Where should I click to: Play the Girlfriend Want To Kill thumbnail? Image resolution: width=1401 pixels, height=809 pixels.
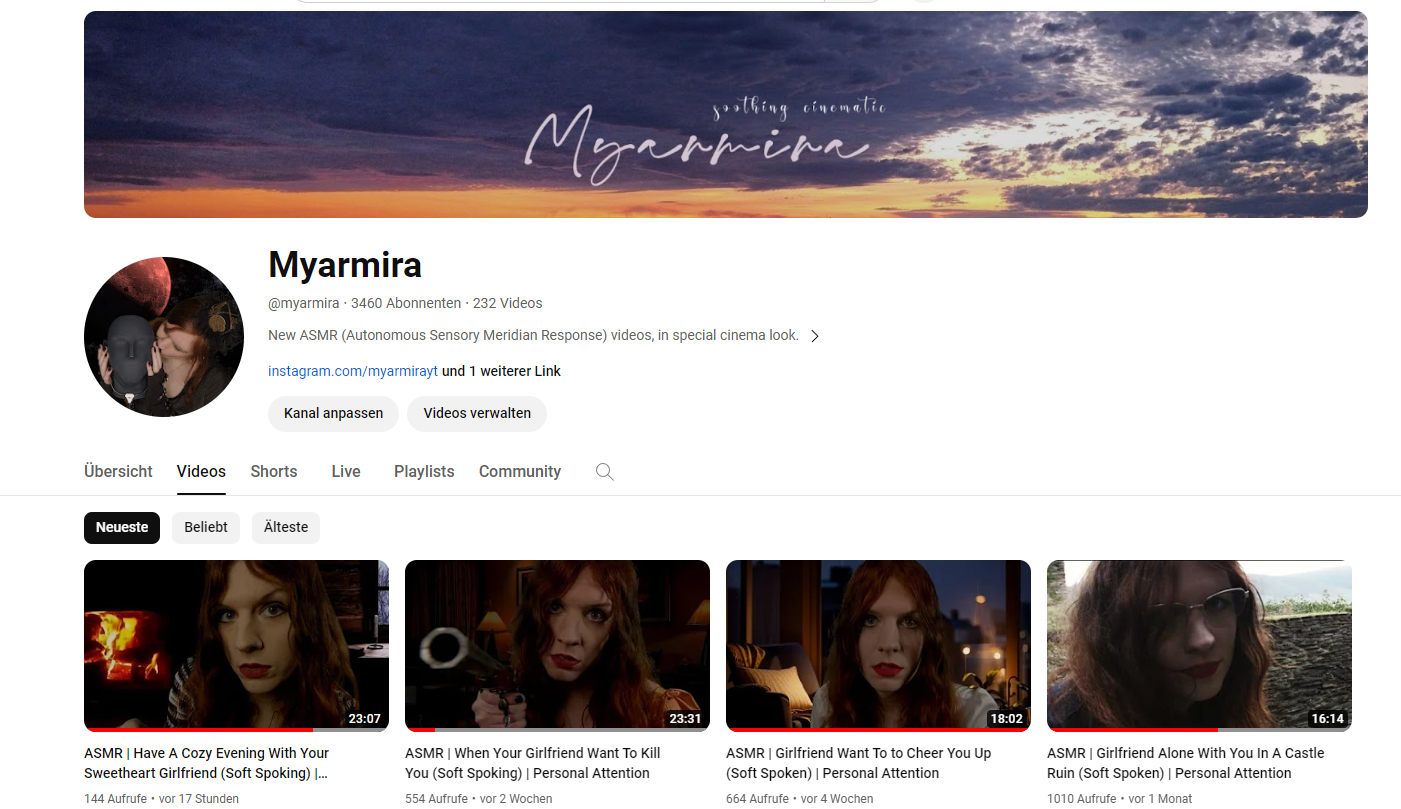tap(557, 645)
